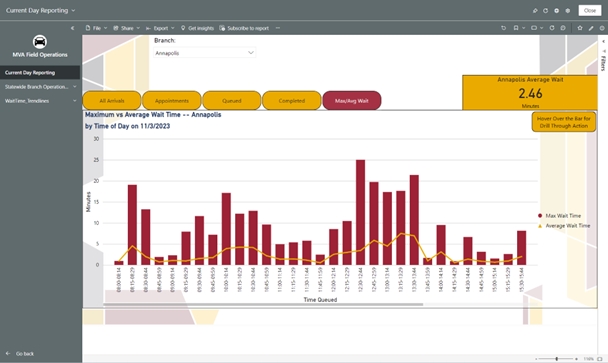Open the Export menu
Image resolution: width=608 pixels, height=363 pixels.
[x=160, y=28]
